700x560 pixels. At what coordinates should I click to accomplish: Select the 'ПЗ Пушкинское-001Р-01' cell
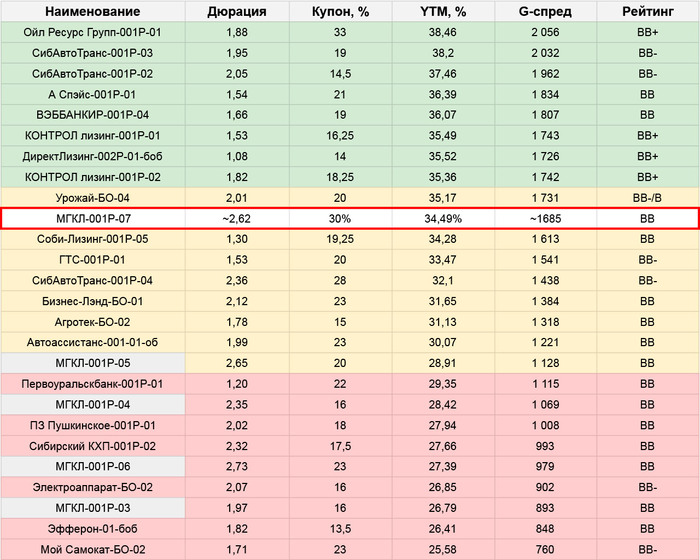[93, 425]
